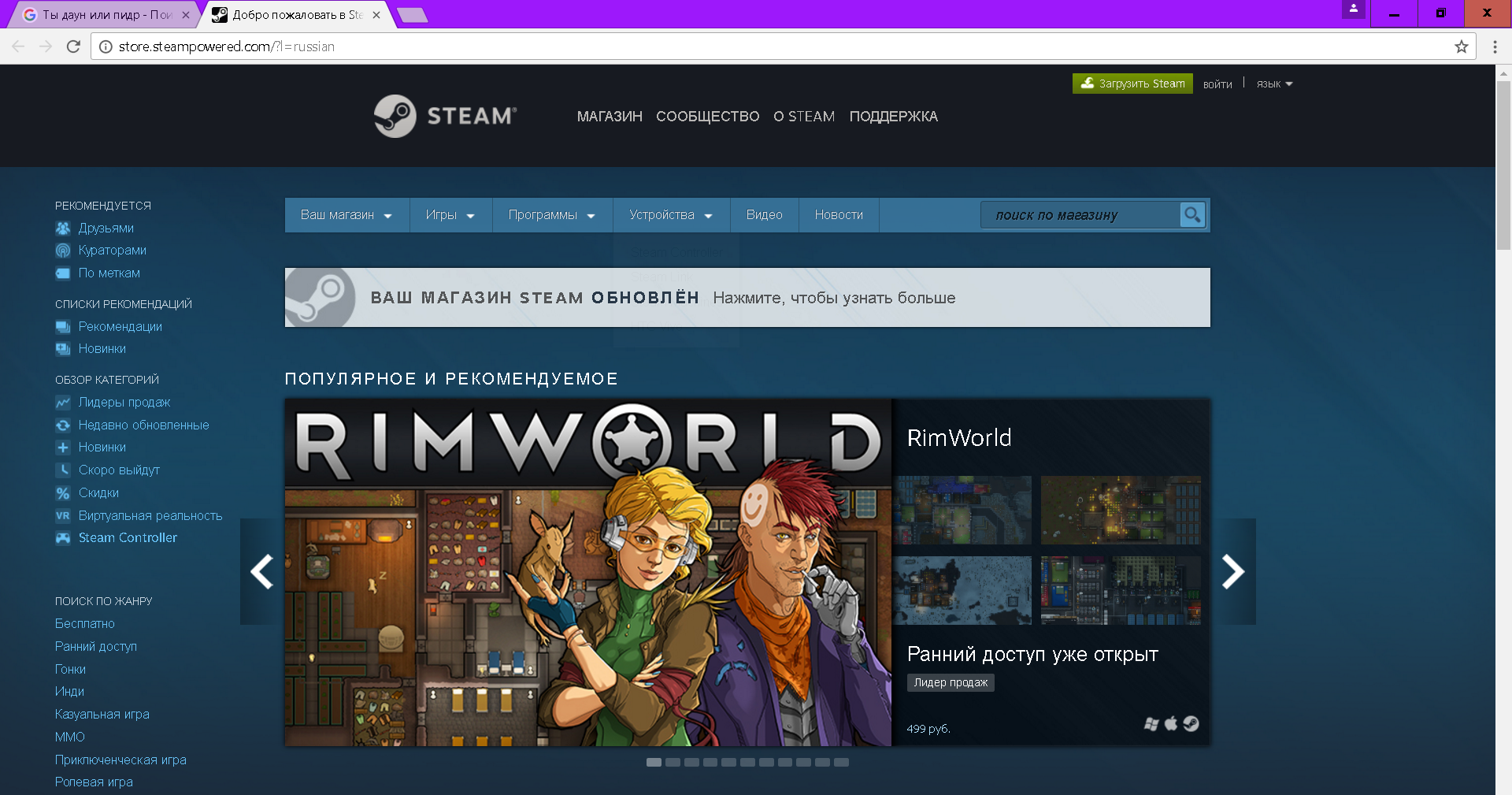1512x795 pixels.
Task: Open the Chrome three-dot menu
Action: 1495,46
